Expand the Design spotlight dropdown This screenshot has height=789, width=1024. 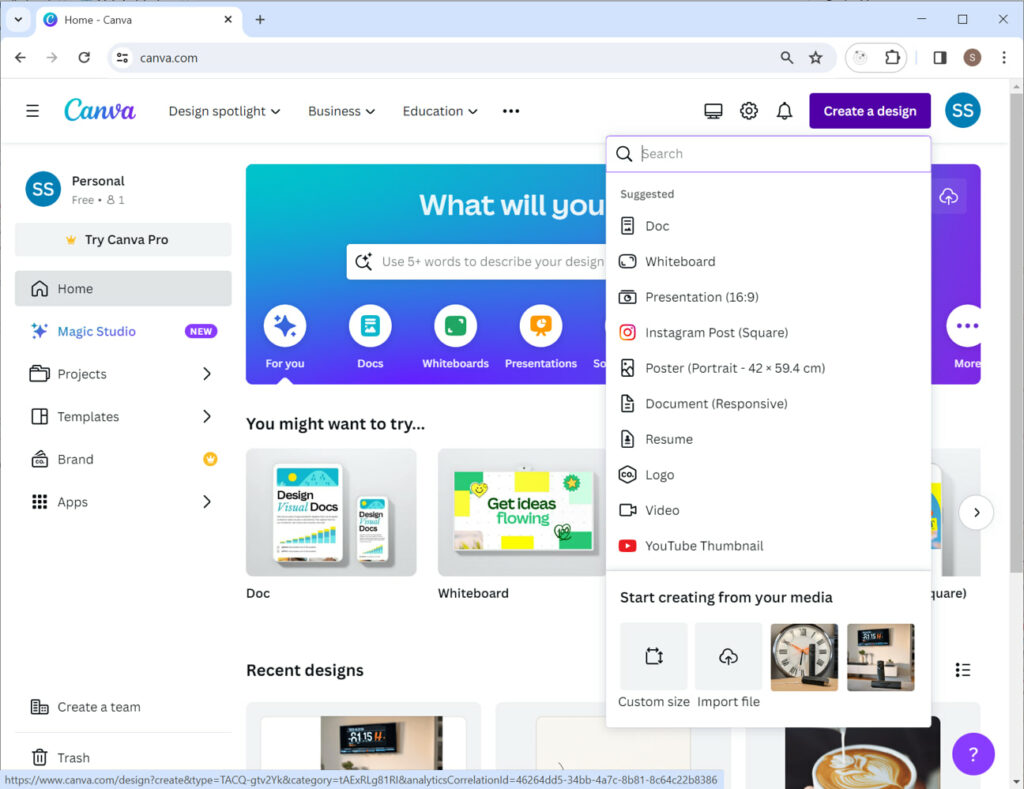click(224, 111)
